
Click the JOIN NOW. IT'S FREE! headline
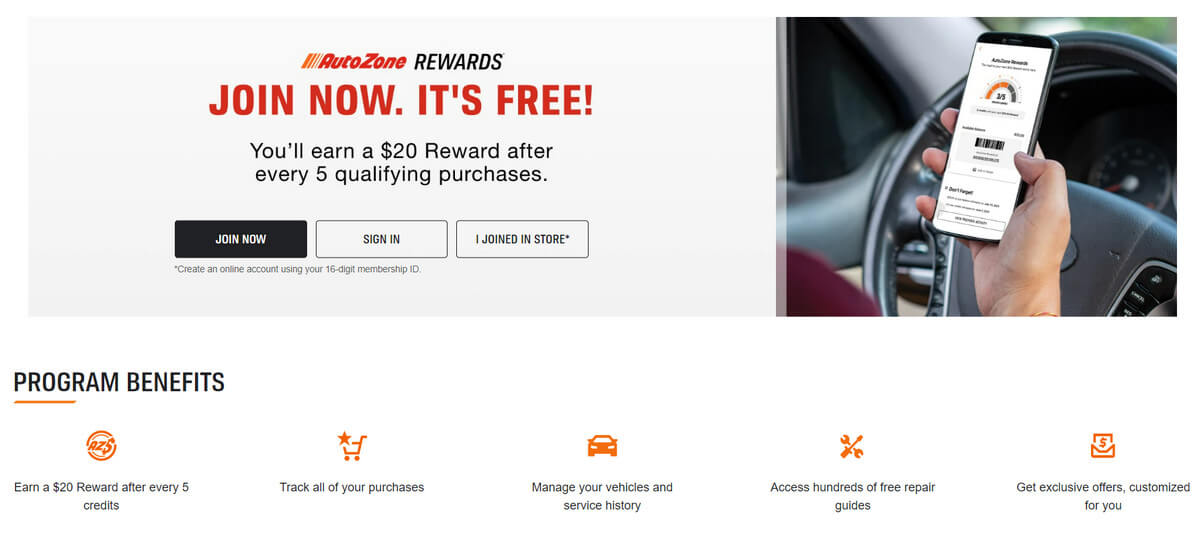pos(401,100)
